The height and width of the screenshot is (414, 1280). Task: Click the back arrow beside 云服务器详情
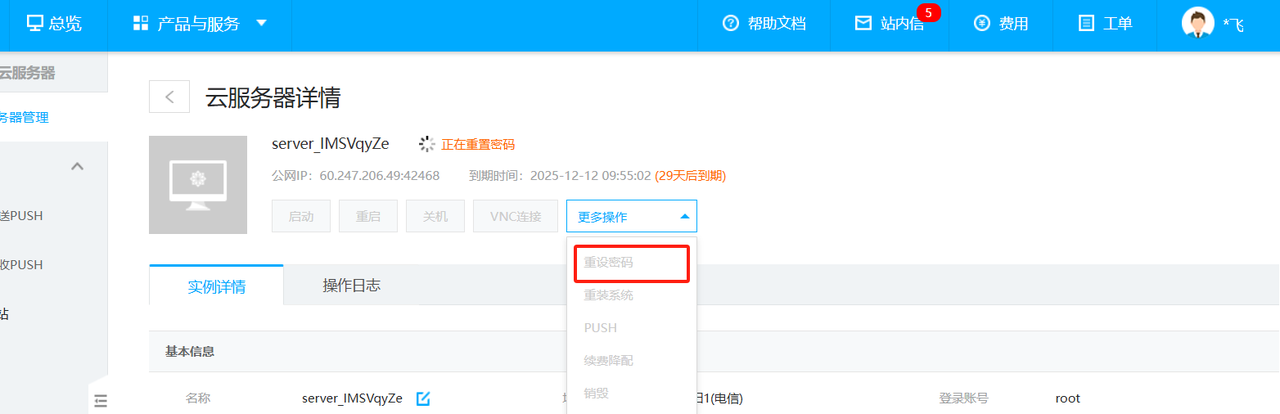[170, 97]
